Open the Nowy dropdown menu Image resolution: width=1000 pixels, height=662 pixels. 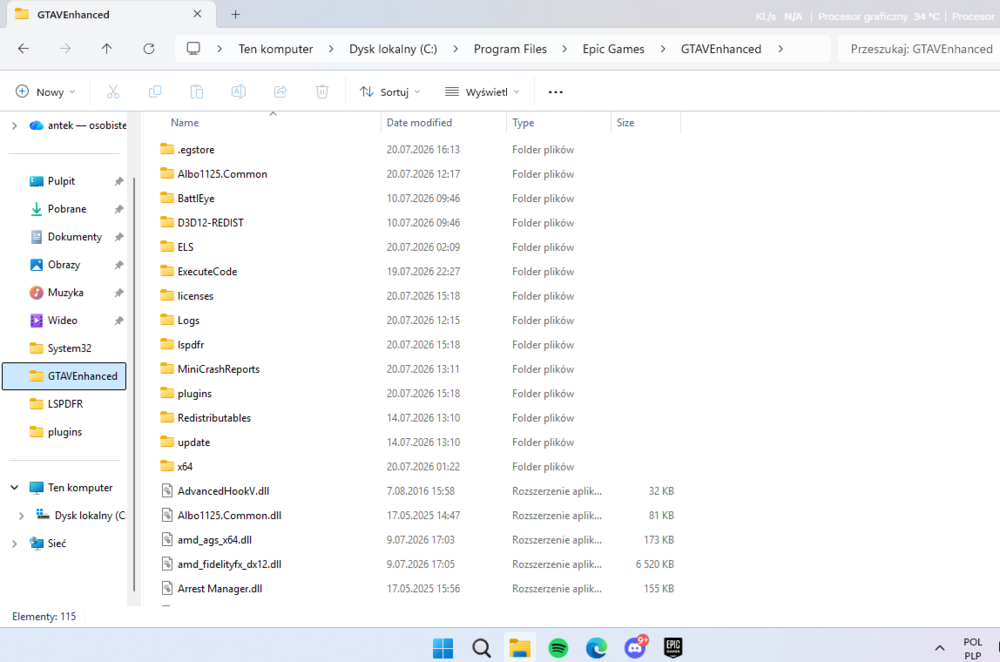click(x=45, y=92)
